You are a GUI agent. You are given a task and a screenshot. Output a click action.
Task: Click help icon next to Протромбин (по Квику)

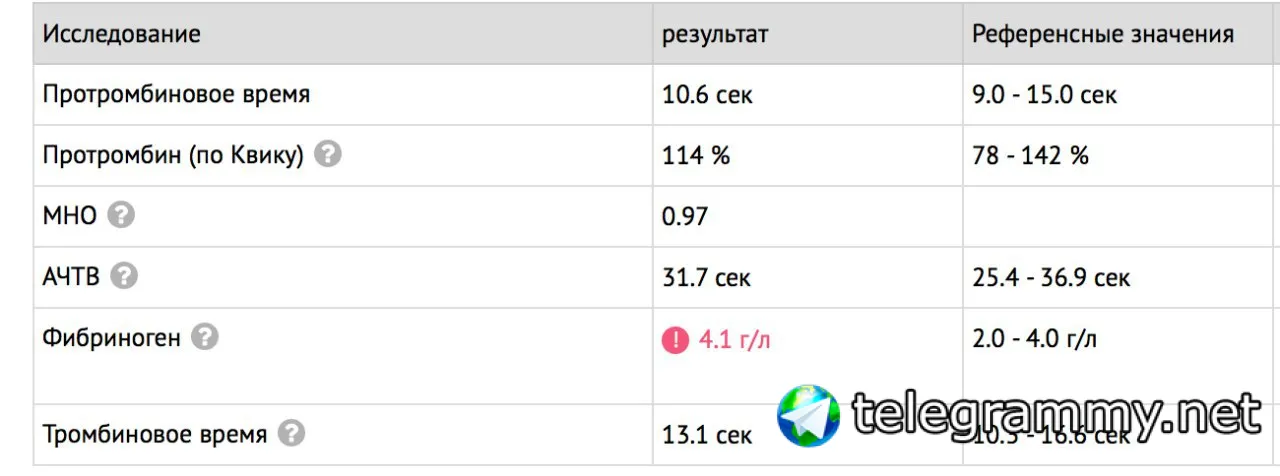327,155
